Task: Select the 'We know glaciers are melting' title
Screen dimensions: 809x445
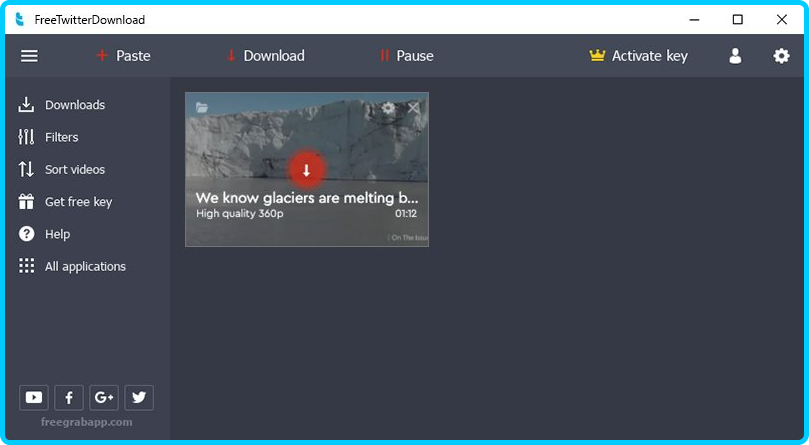Action: 307,198
